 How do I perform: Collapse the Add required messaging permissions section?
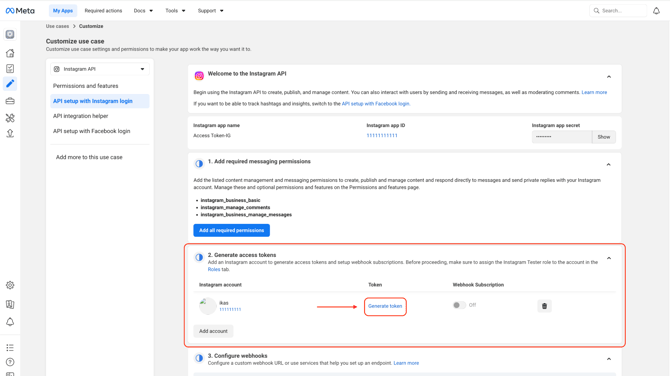609,164
